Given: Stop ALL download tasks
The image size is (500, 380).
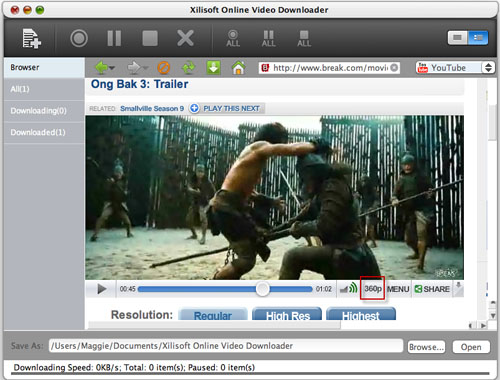Looking at the screenshot, I should 304,38.
